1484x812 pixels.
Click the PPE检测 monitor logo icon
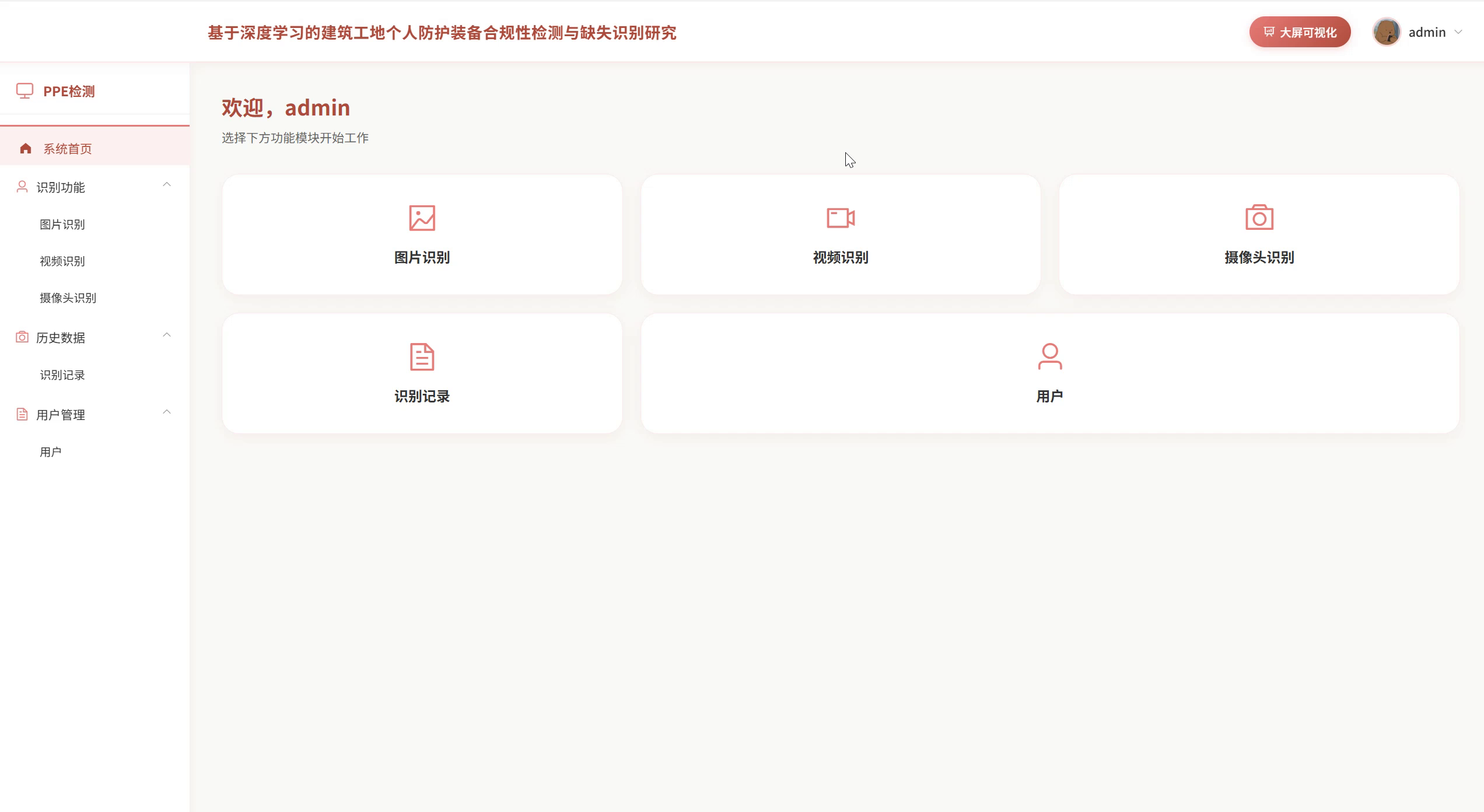24,91
